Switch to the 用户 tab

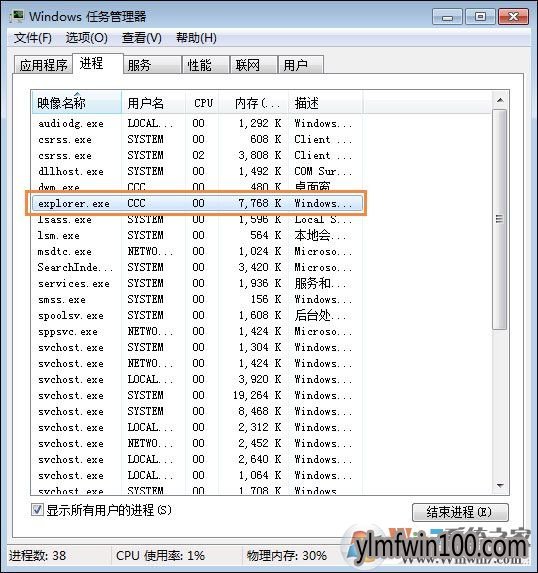click(x=300, y=65)
